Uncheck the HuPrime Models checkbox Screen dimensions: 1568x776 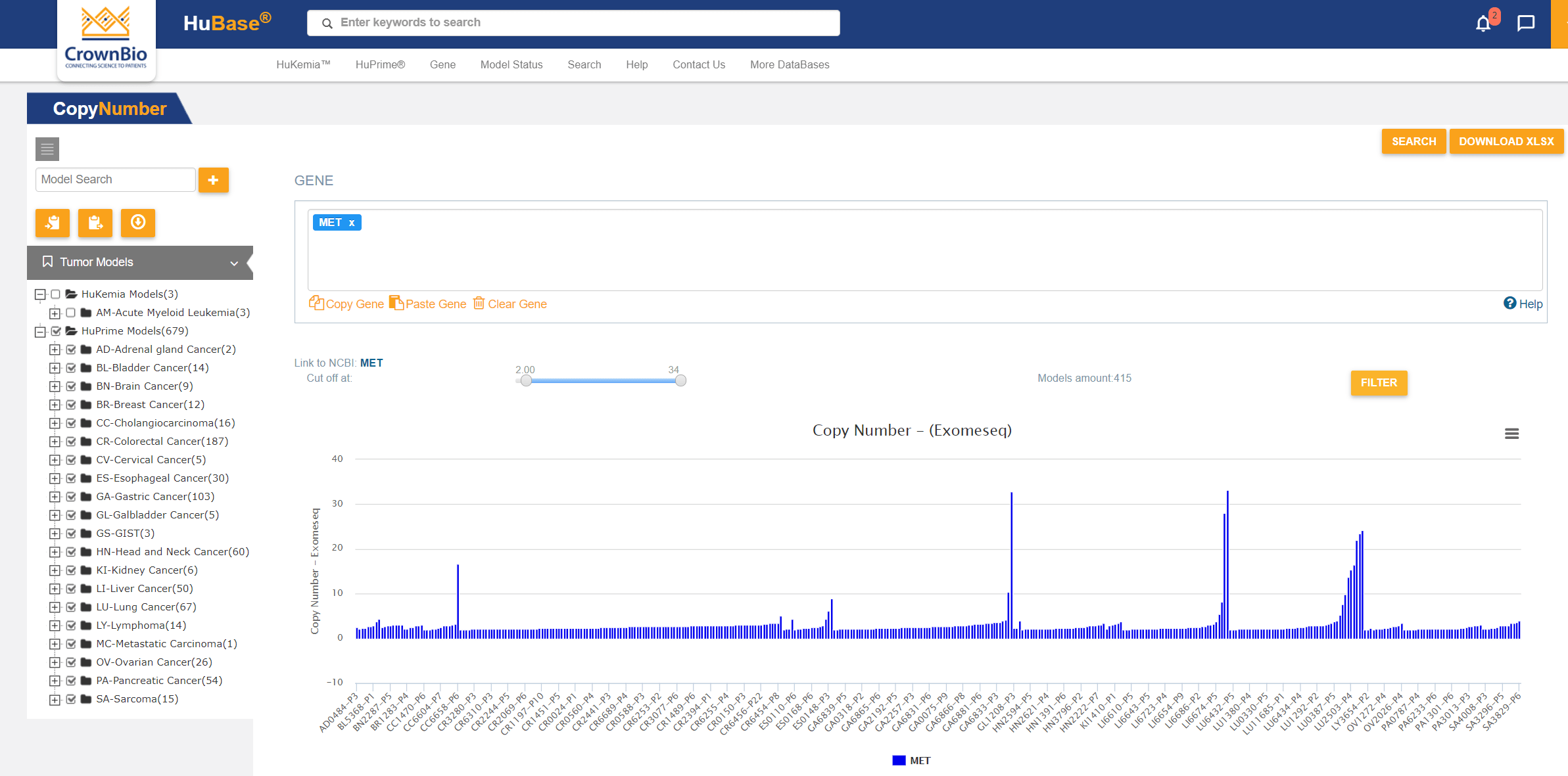click(x=56, y=331)
